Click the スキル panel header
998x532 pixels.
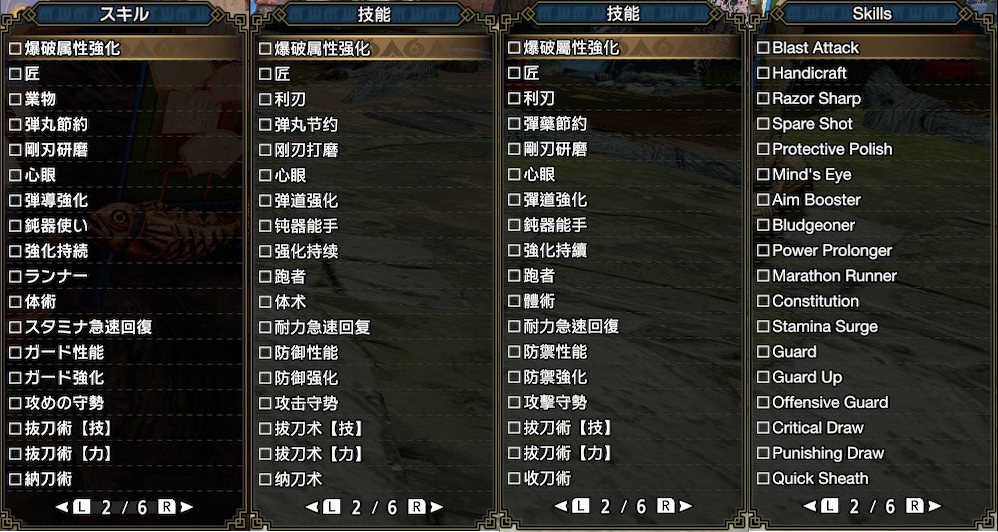click(124, 14)
